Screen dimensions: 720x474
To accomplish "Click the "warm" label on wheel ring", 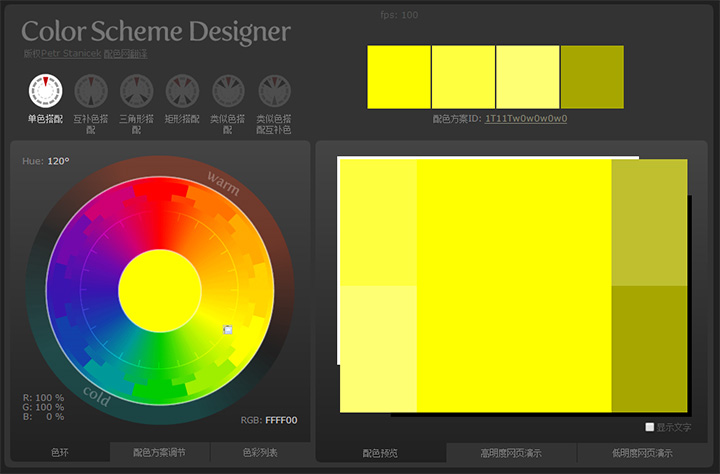I will click(223, 183).
